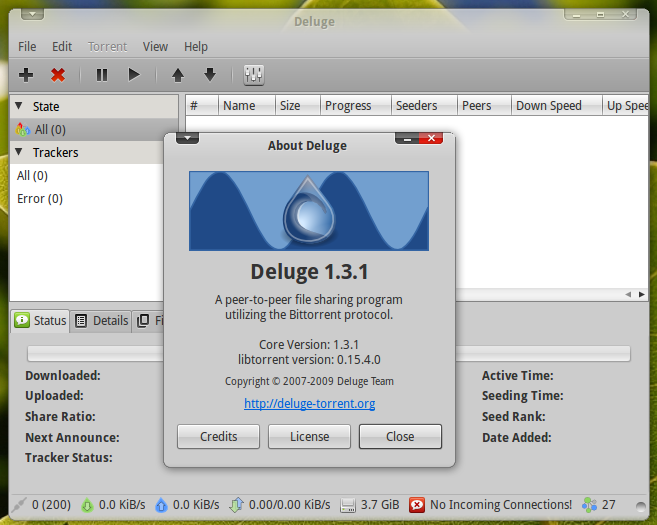Select All (0) under Trackers
657x525 pixels.
(86, 176)
